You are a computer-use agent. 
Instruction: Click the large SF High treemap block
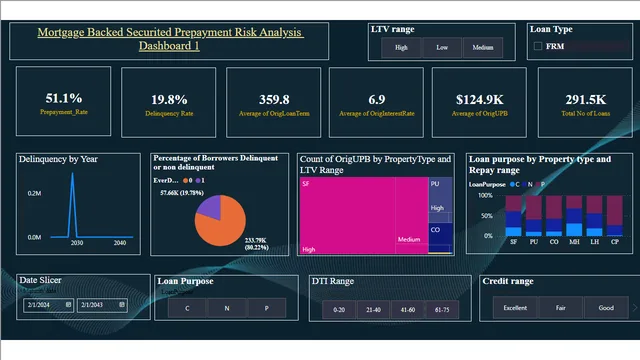tap(347, 215)
